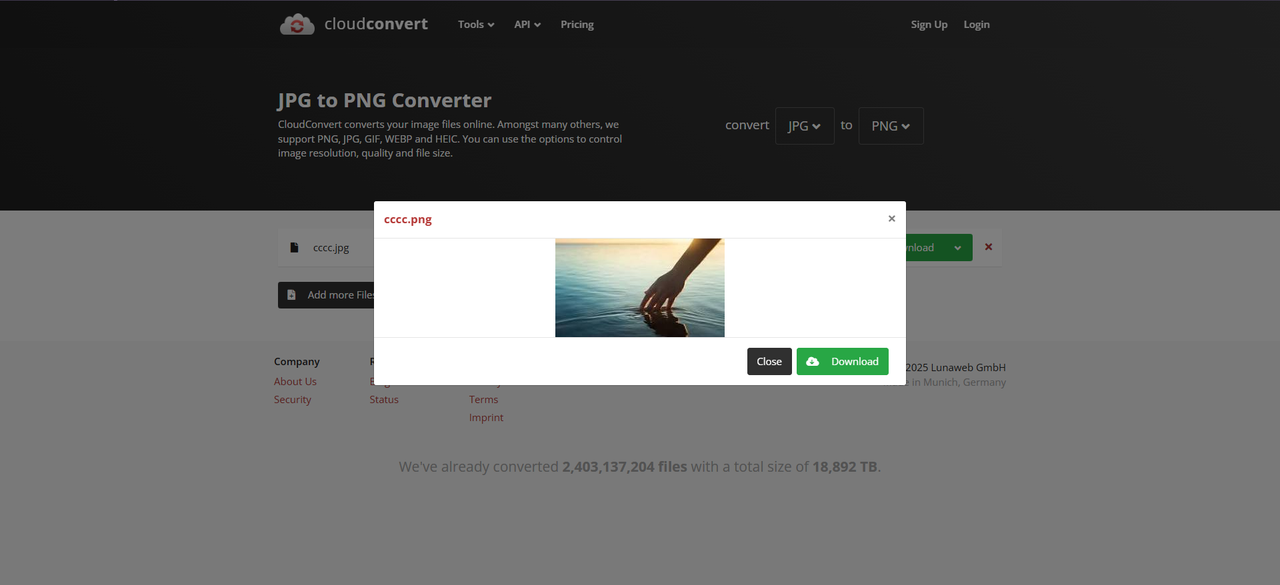Screen dimensions: 1280x585
Task: Open the API dropdown menu
Action: [527, 24]
